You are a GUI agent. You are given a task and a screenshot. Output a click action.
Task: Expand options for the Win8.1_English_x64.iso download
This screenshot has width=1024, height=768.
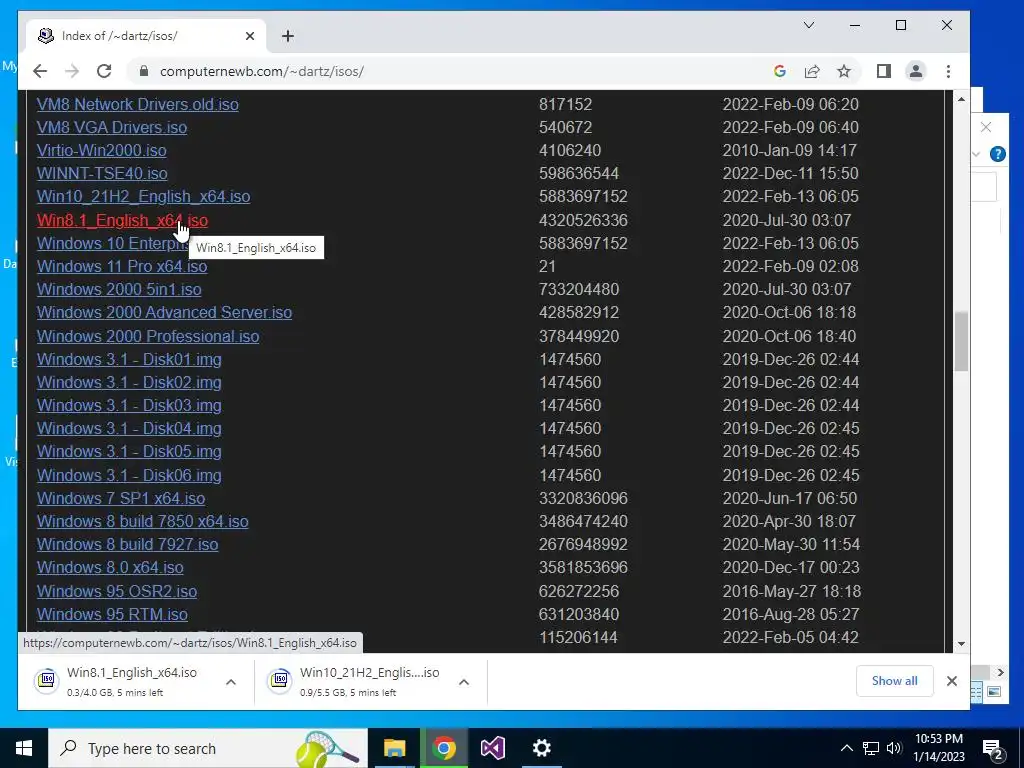(231, 682)
